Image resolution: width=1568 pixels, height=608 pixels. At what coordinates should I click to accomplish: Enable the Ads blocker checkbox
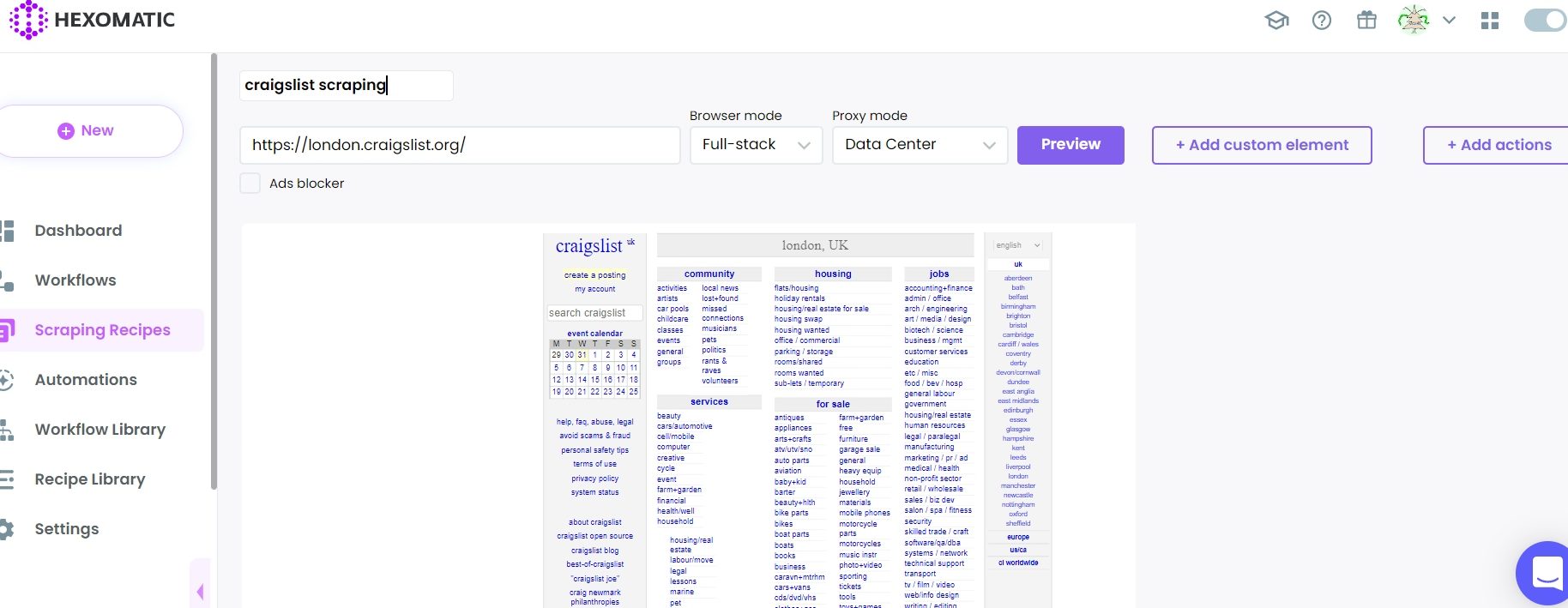click(x=250, y=183)
